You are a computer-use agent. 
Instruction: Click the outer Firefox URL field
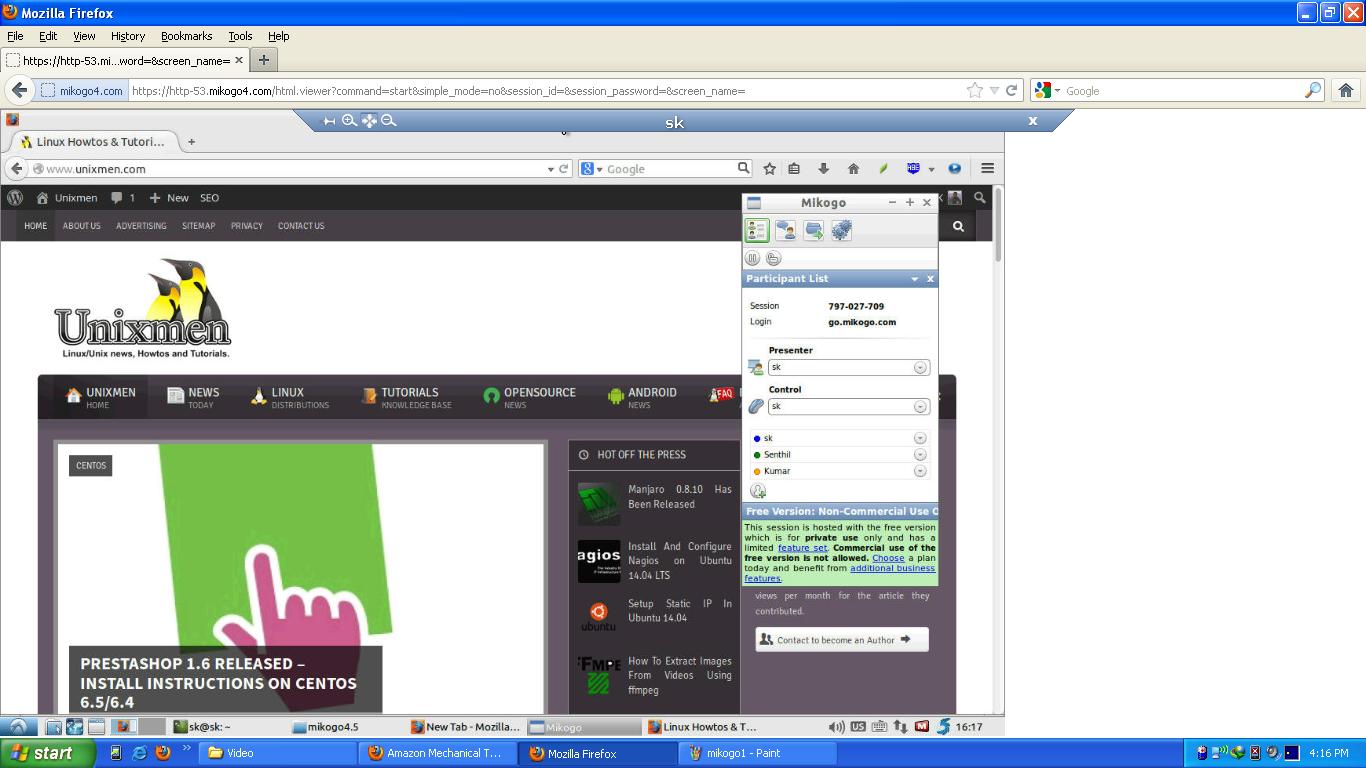[545, 90]
